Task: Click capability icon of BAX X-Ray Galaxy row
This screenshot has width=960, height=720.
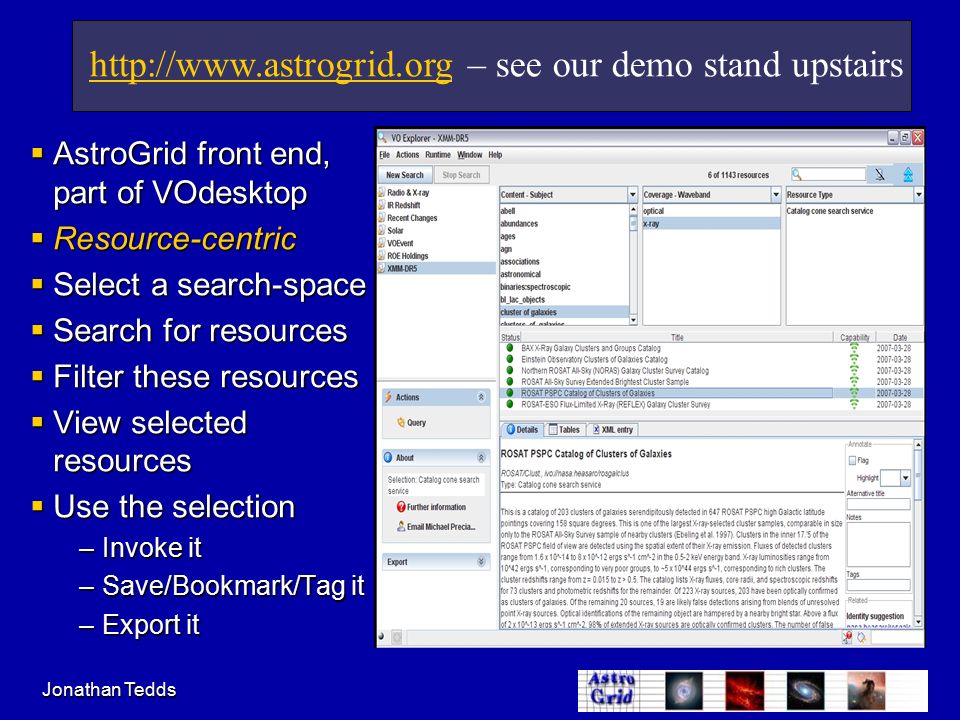Action: (x=854, y=348)
